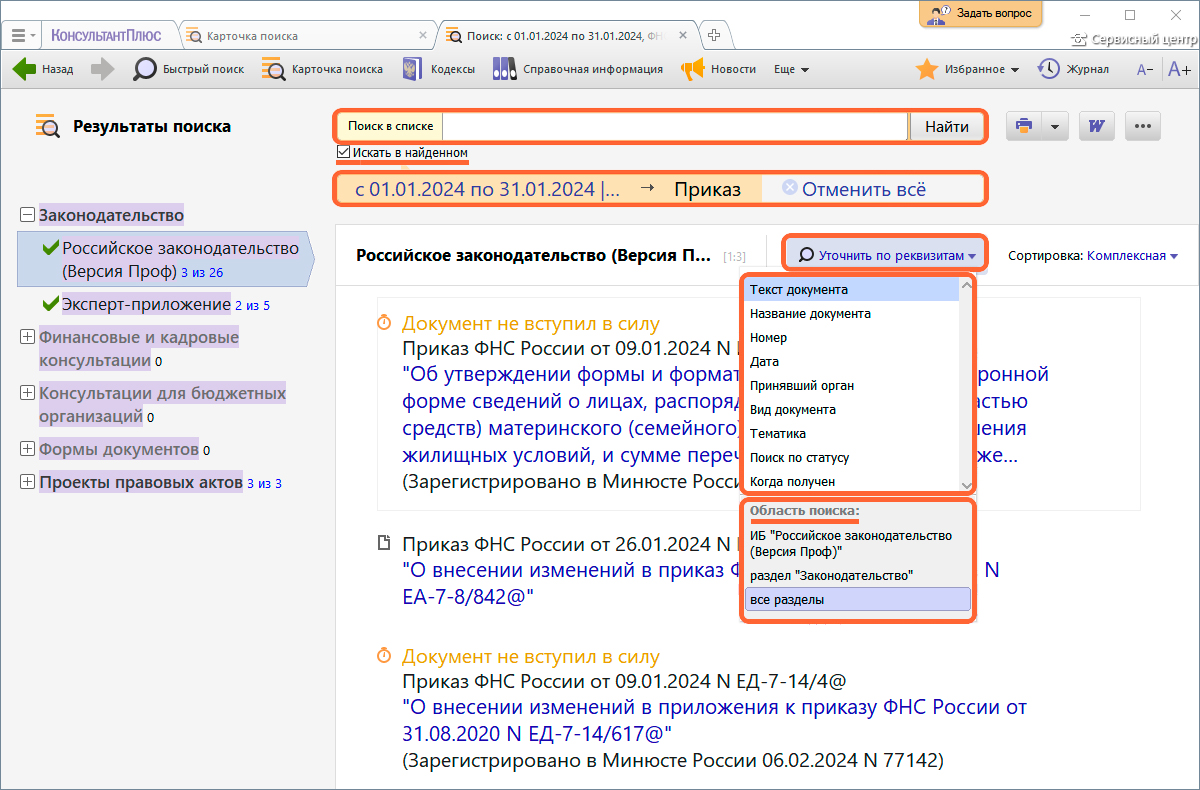Open the Еще dropdown menu
Image resolution: width=1200 pixels, height=790 pixels.
point(791,69)
